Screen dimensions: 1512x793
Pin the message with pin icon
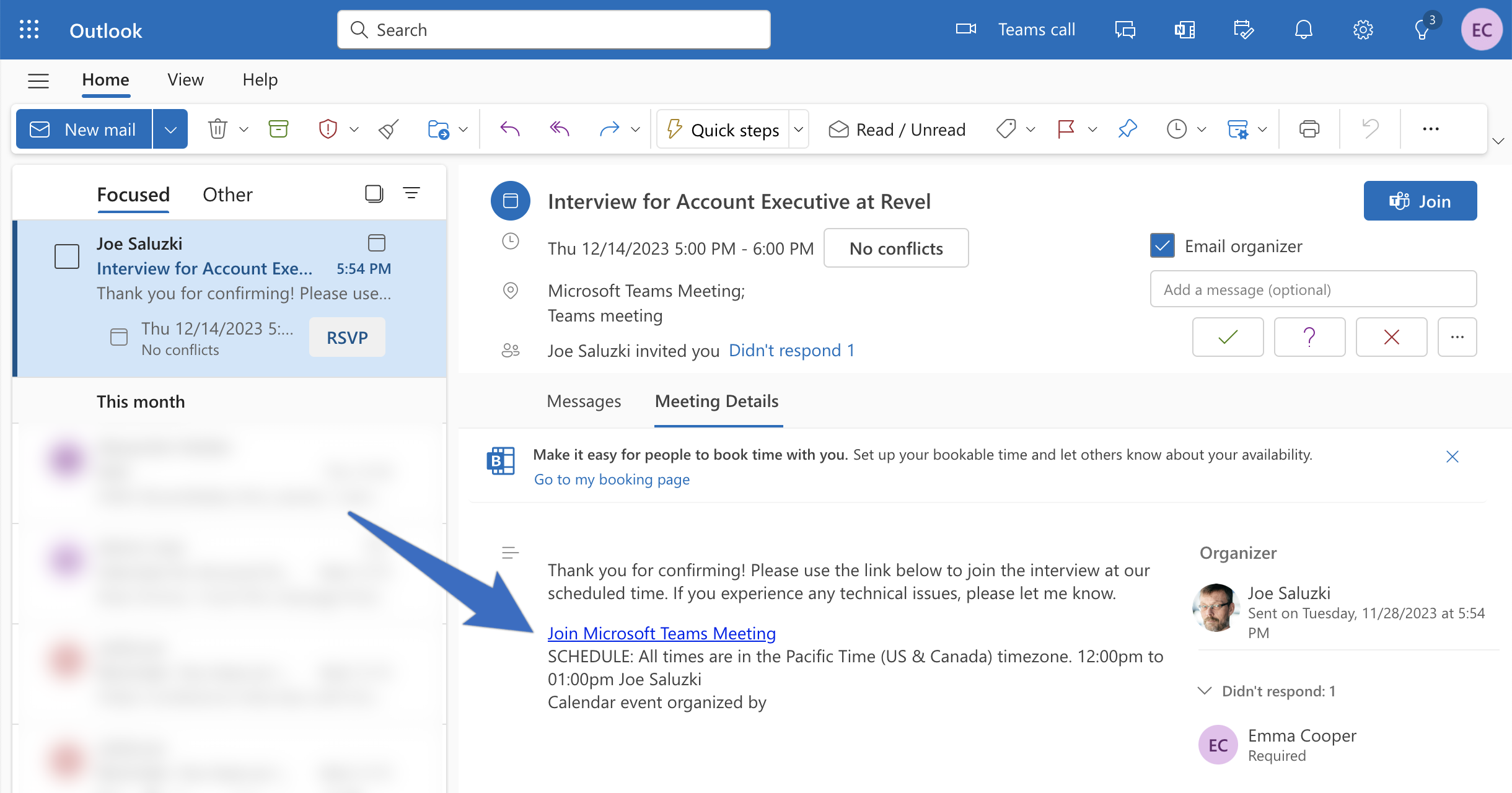[1127, 129]
